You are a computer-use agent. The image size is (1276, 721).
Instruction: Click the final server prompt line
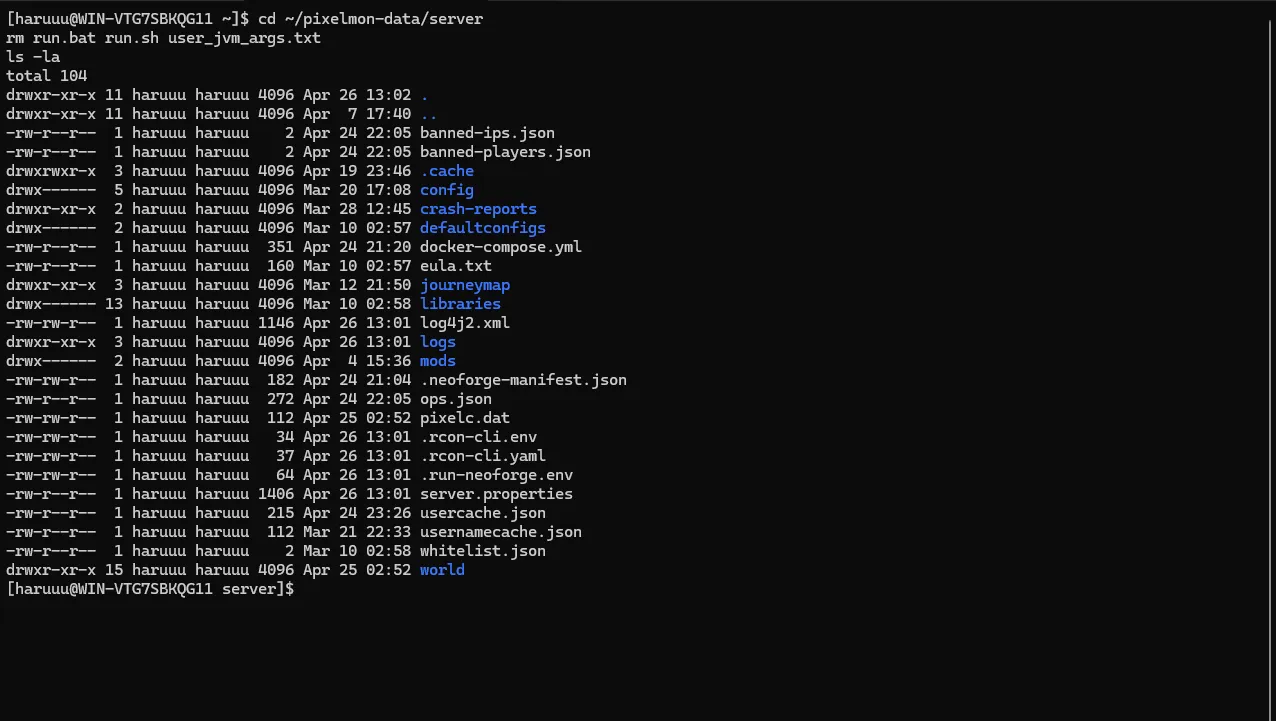(x=150, y=589)
